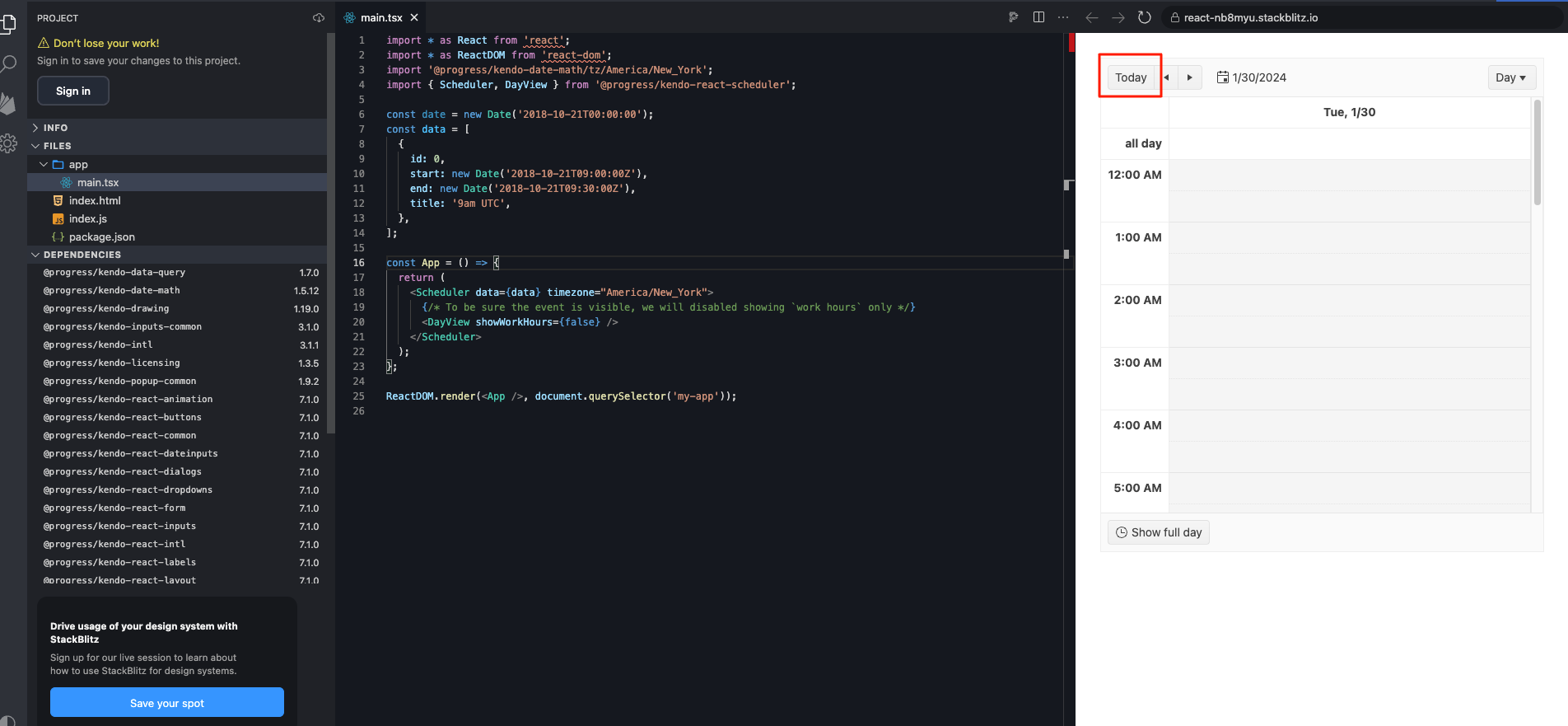Open the Day view dropdown
The image size is (1568, 726).
pyautogui.click(x=1510, y=77)
